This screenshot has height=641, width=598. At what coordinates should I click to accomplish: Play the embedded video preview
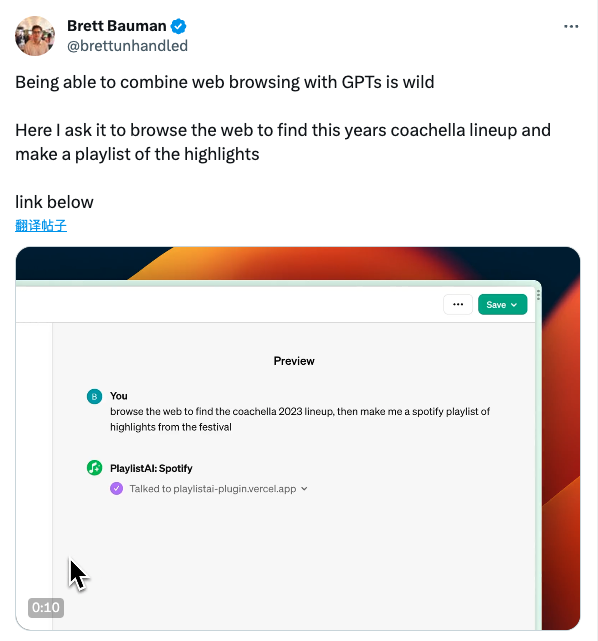298,438
